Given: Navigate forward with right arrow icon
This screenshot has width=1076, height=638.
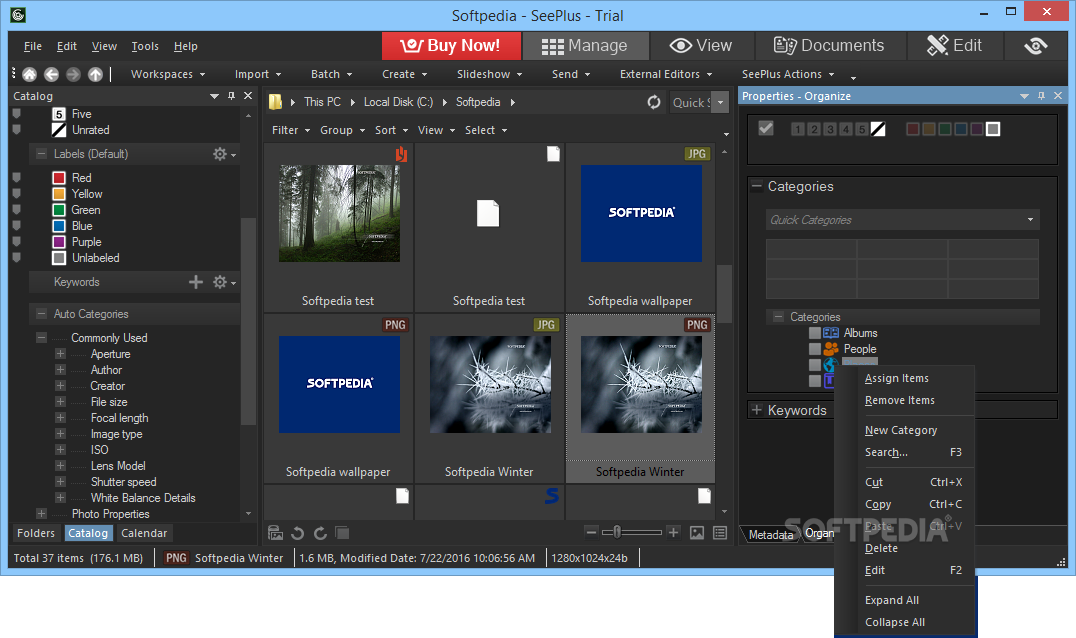Looking at the screenshot, I should [73, 74].
